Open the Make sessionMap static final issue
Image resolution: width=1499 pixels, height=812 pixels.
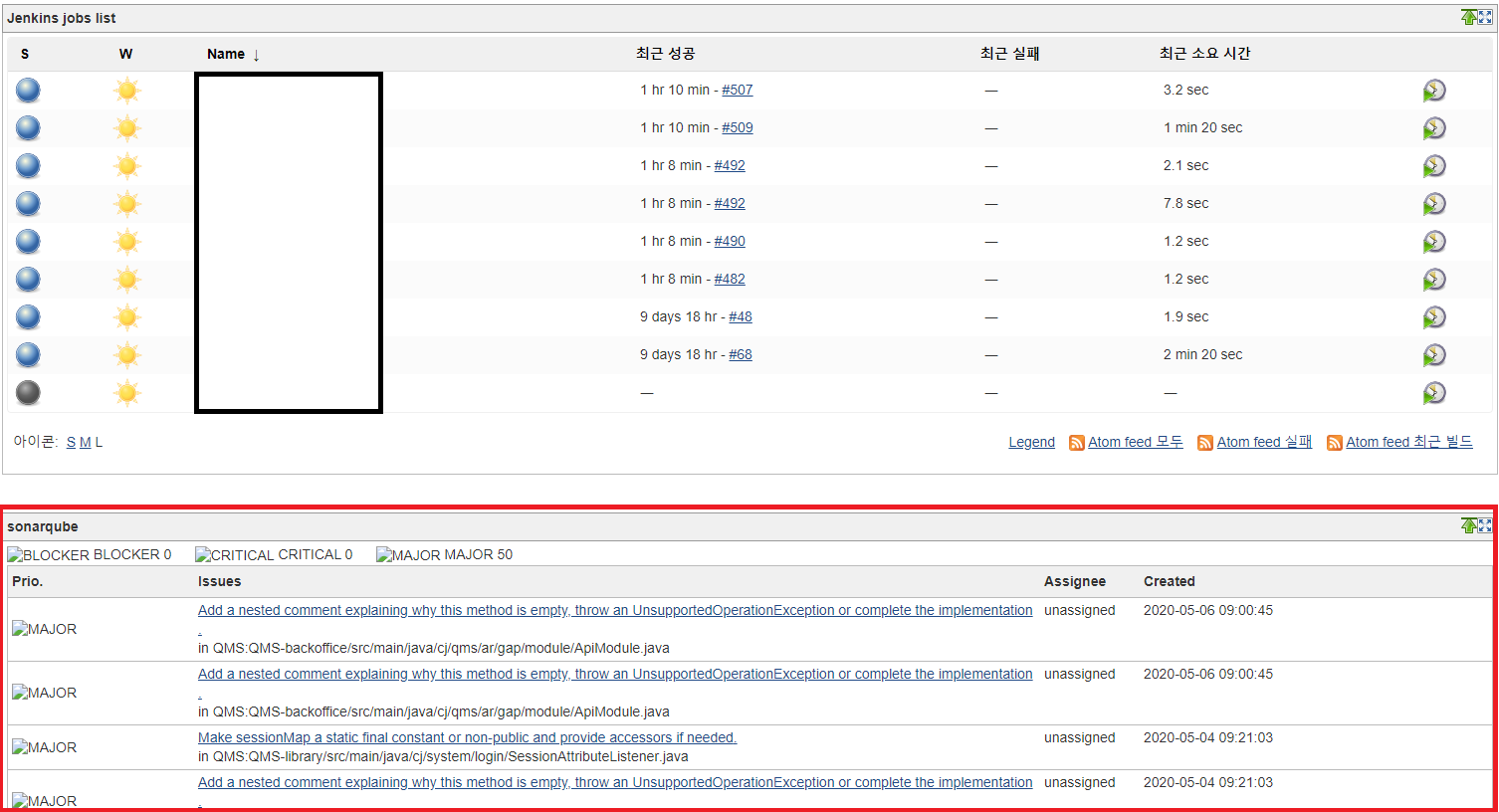467,737
